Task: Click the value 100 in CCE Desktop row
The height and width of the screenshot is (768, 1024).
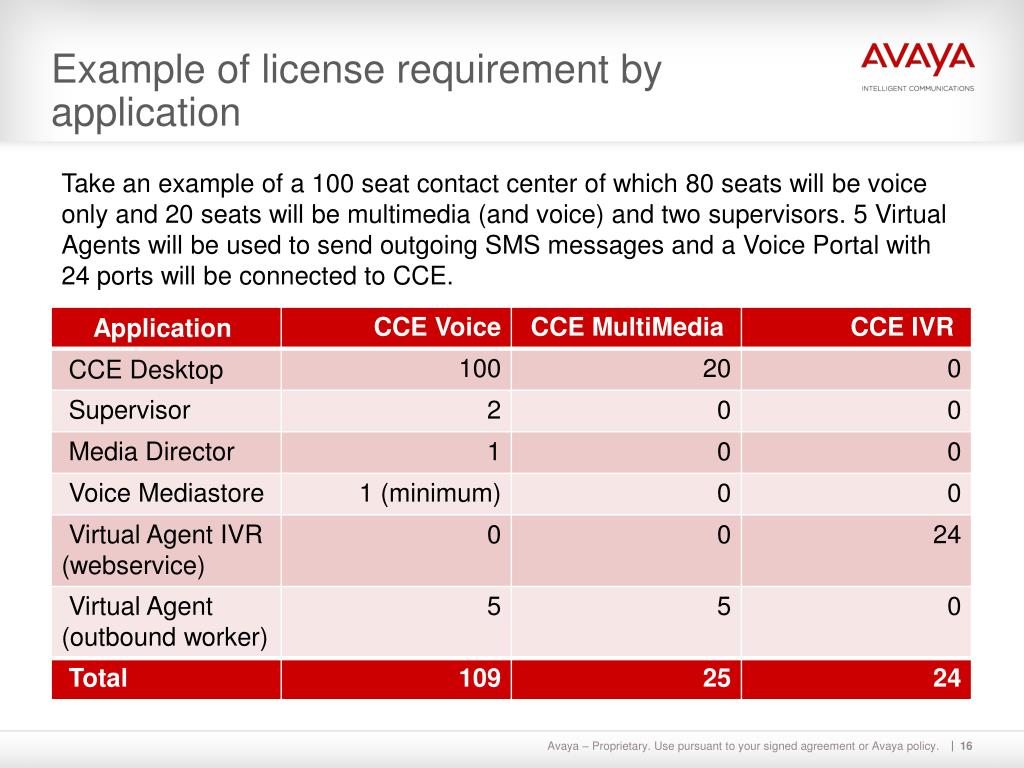Action: tap(480, 369)
